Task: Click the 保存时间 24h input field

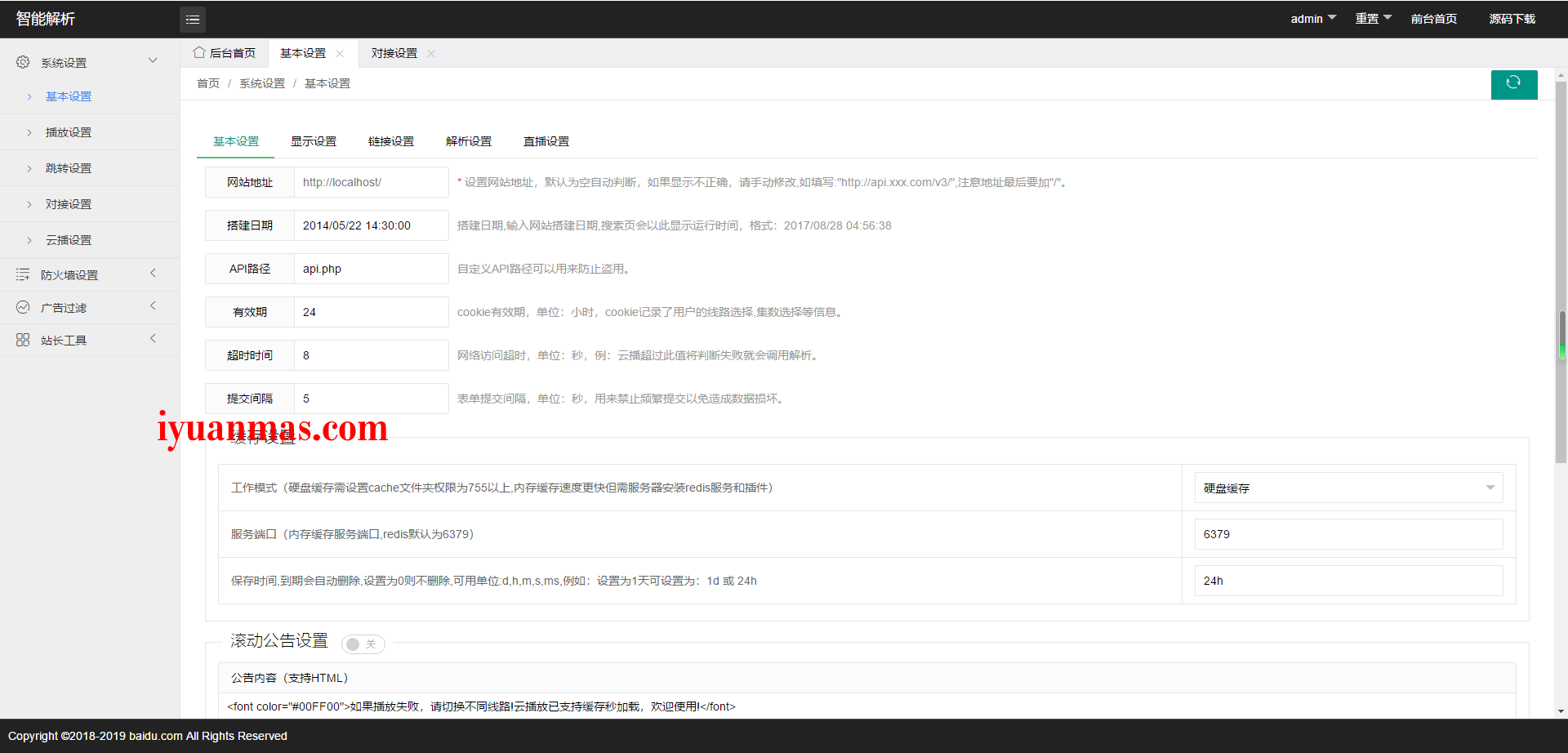Action: click(1348, 581)
